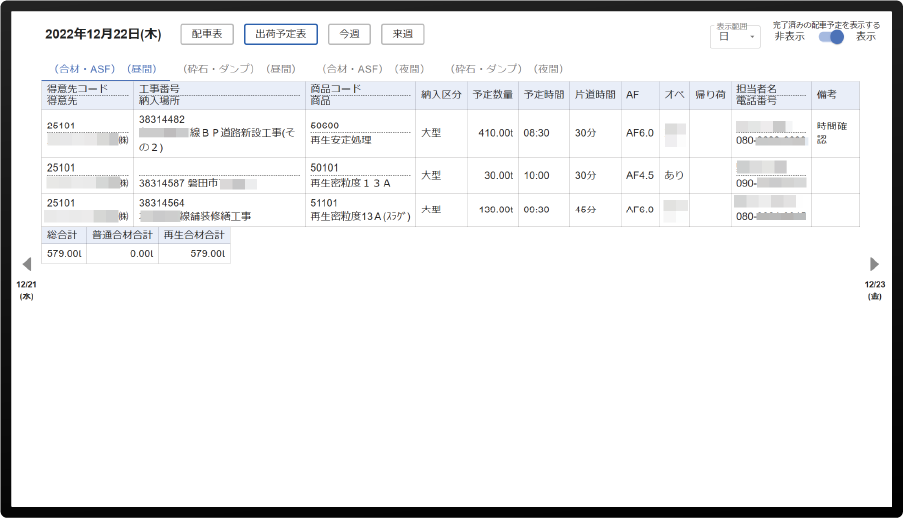Click the 予定数量 column header
Screen dimensions: 903x518
click(492, 94)
